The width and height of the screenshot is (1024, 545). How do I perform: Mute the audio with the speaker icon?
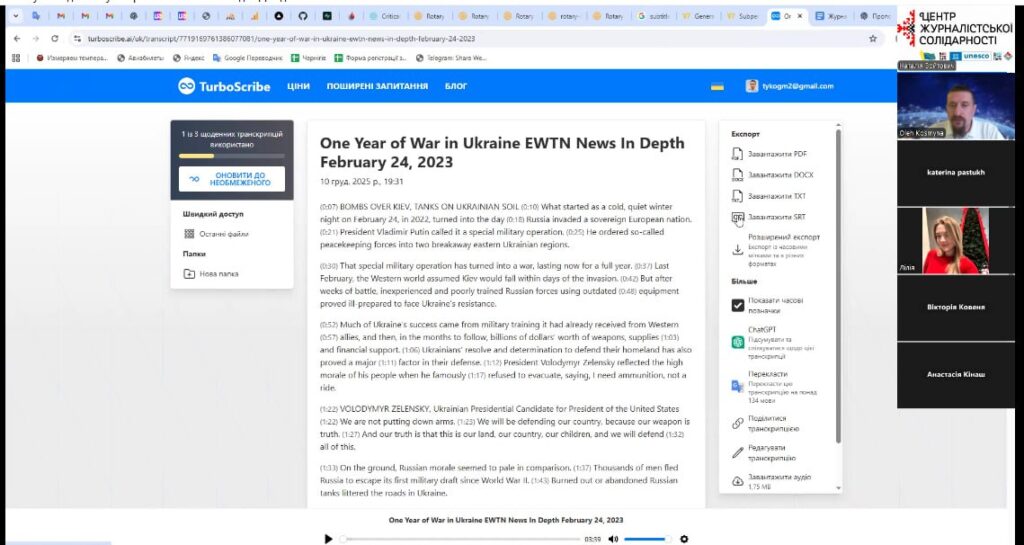coord(613,539)
